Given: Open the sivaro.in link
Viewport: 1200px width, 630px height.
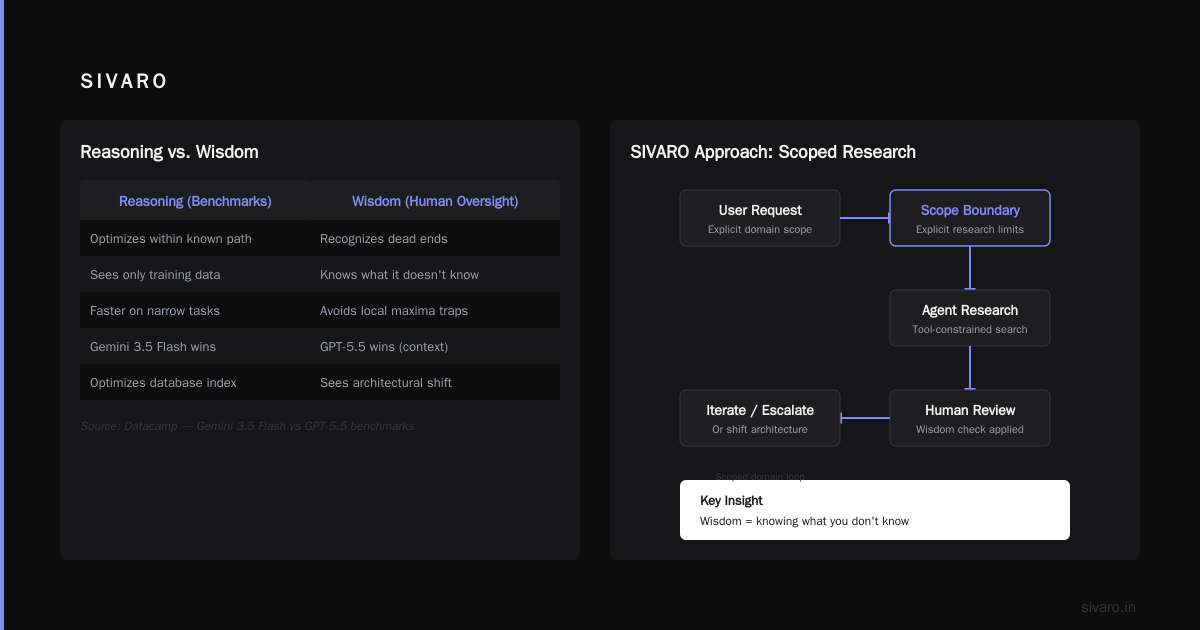Looking at the screenshot, I should [x=1108, y=607].
